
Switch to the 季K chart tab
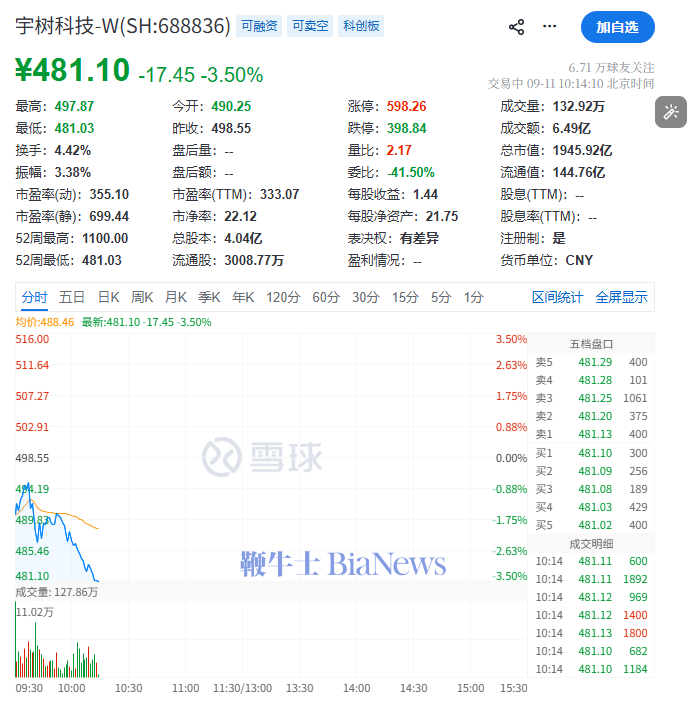[x=209, y=297]
